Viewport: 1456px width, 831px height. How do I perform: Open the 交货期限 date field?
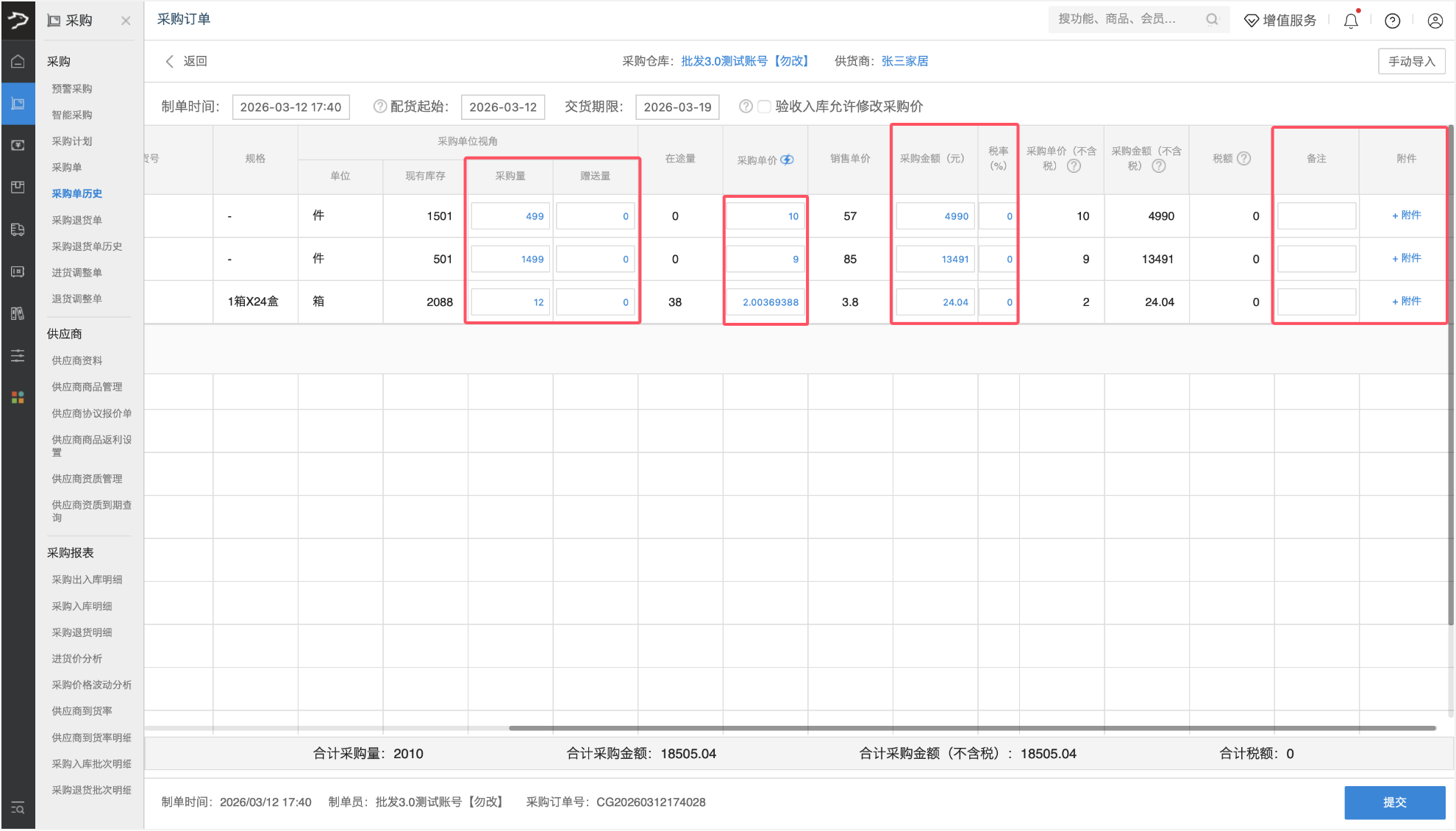(x=677, y=107)
